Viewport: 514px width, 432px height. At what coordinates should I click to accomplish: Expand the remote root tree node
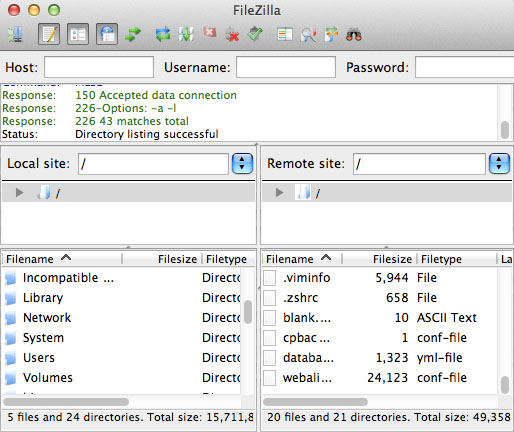click(x=279, y=192)
